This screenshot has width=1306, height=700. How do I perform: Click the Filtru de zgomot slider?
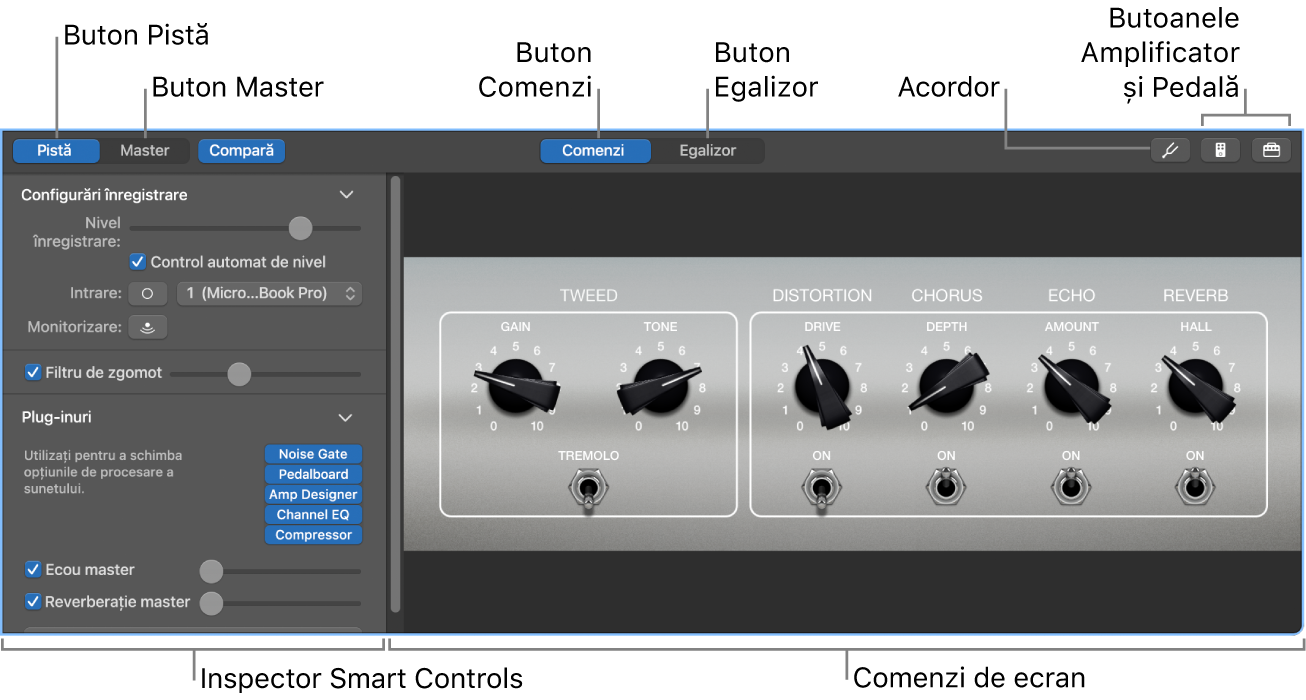265,374
